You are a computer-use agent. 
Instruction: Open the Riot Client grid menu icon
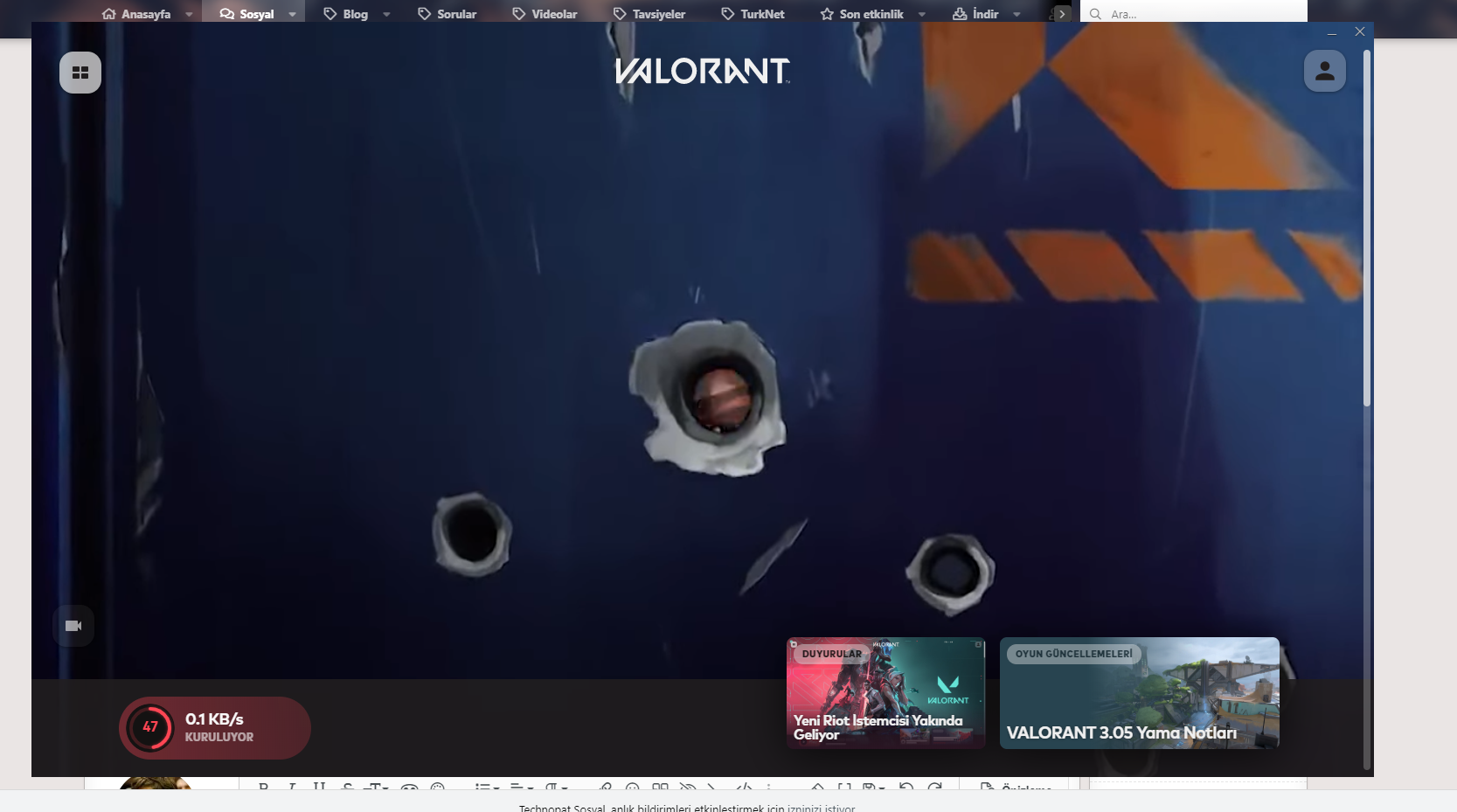80,73
